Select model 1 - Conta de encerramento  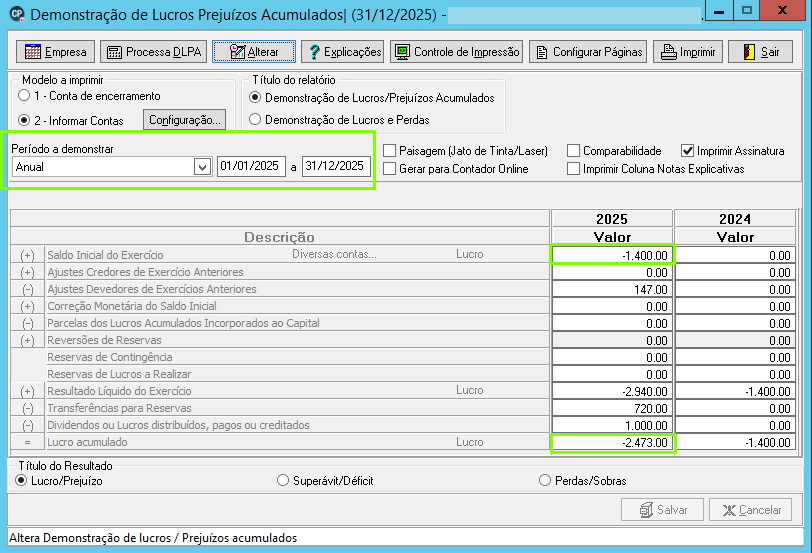point(24,96)
